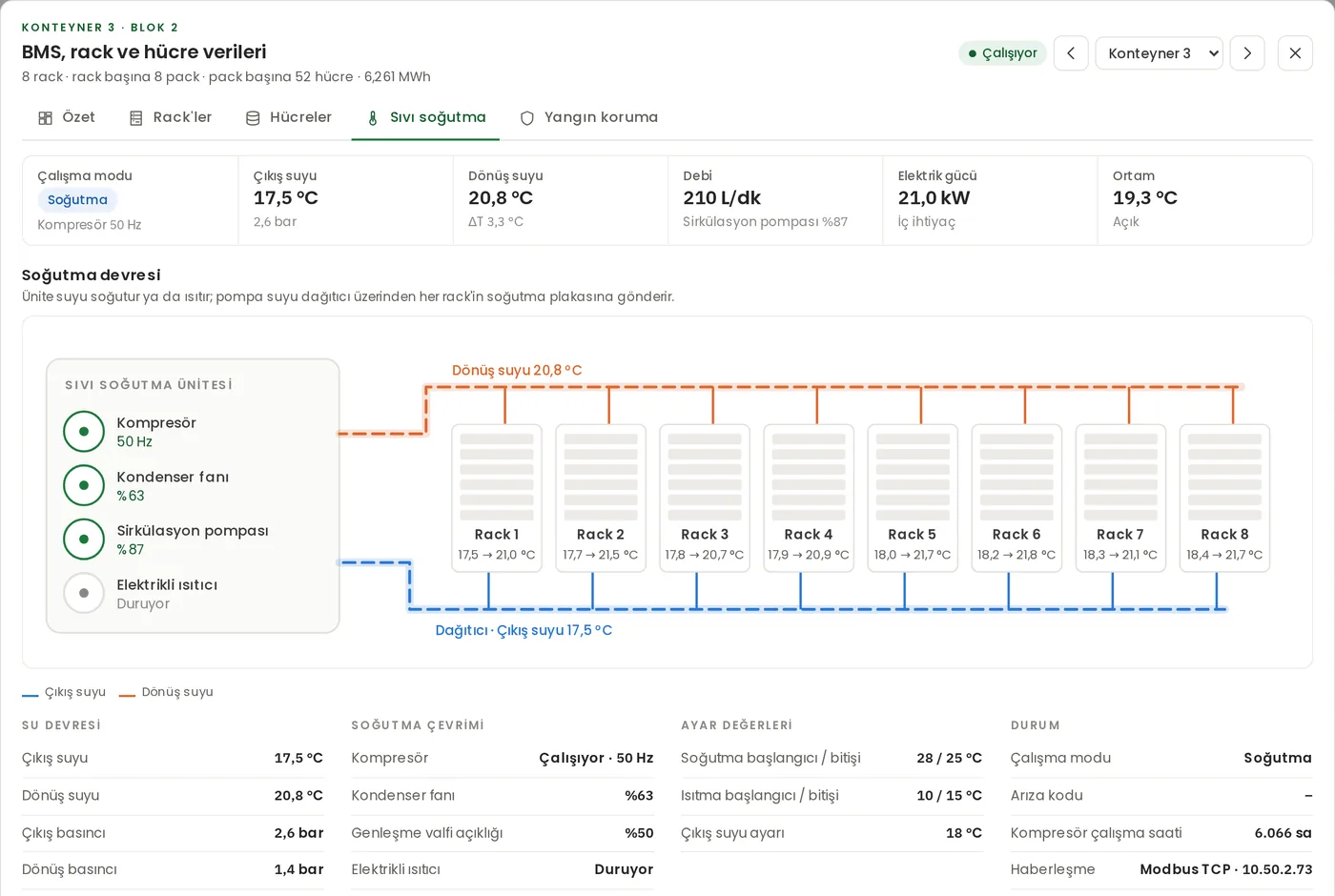Click the Ortam 19,3 °C value
The image size is (1335, 896).
1145,198
